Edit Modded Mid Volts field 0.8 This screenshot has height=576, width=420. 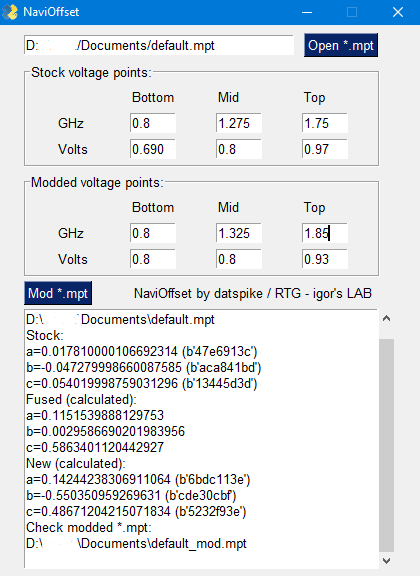(x=238, y=259)
